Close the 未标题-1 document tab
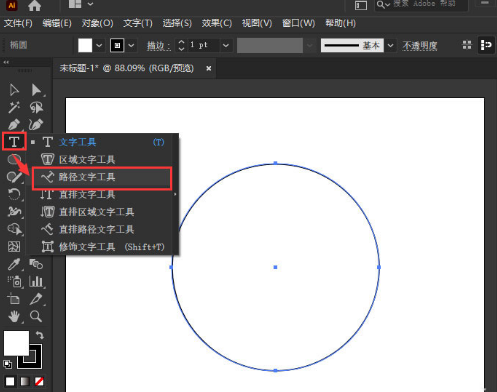The width and height of the screenshot is (497, 392). (209, 68)
